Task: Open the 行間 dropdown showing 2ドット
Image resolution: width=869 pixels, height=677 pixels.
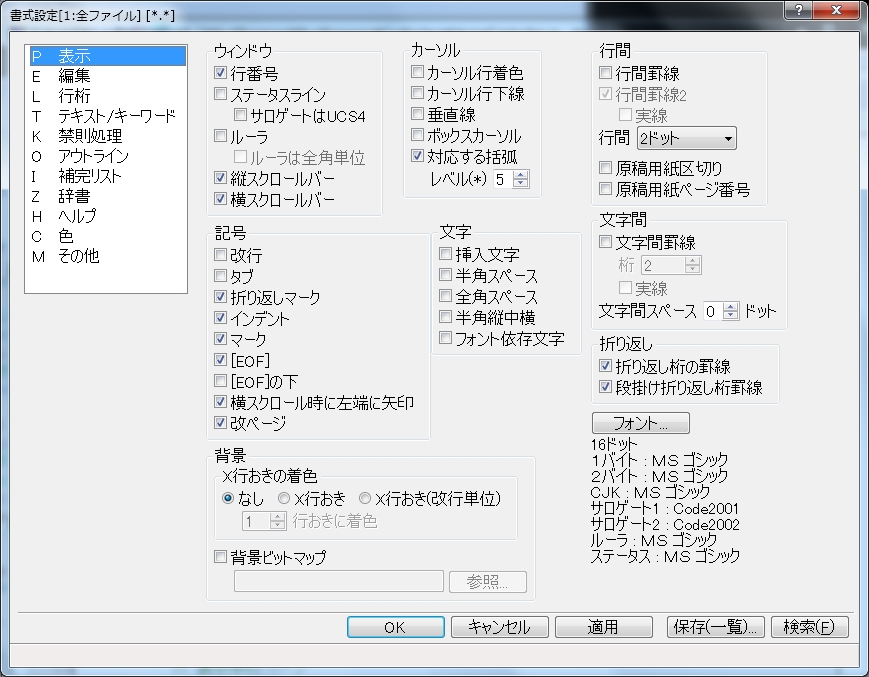Action: 686,138
